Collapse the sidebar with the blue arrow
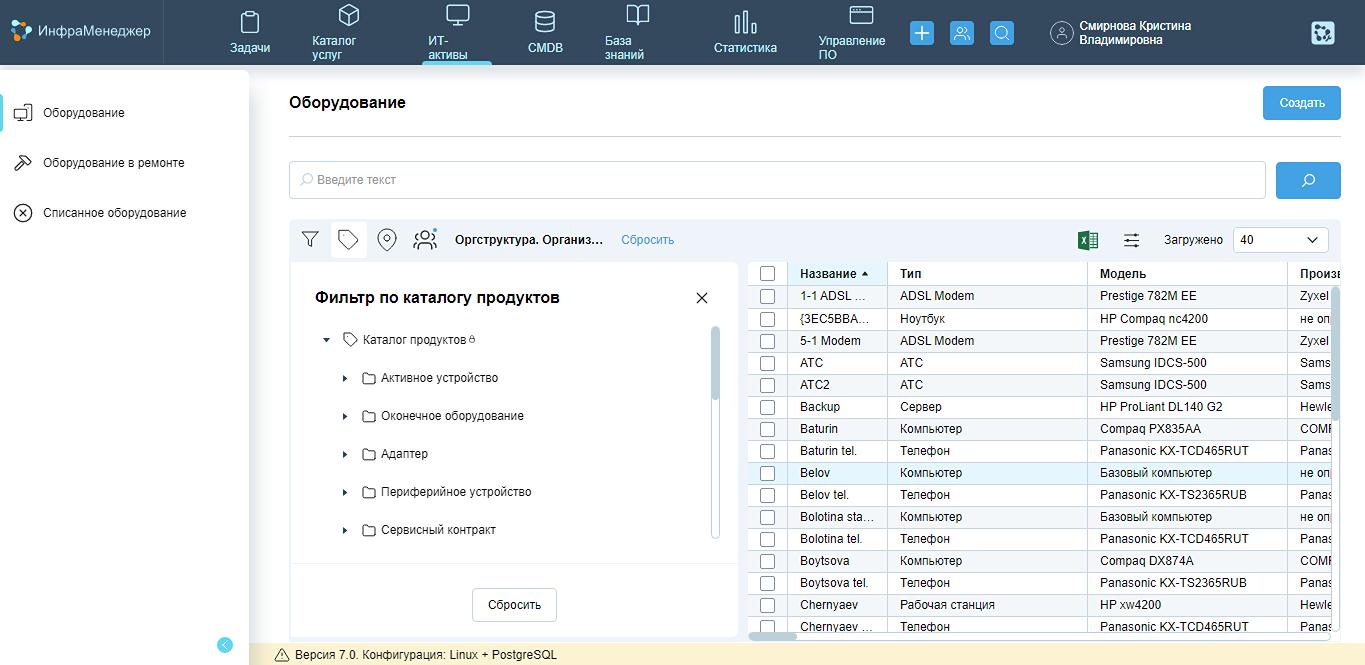This screenshot has height=665, width=1365. pyautogui.click(x=225, y=645)
